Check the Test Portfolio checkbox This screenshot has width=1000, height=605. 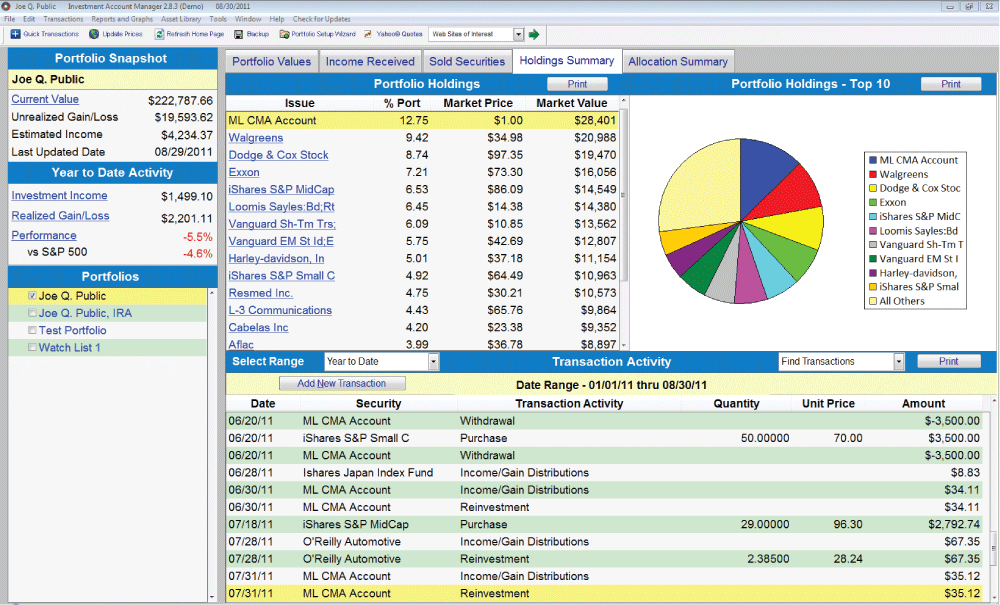[x=32, y=330]
